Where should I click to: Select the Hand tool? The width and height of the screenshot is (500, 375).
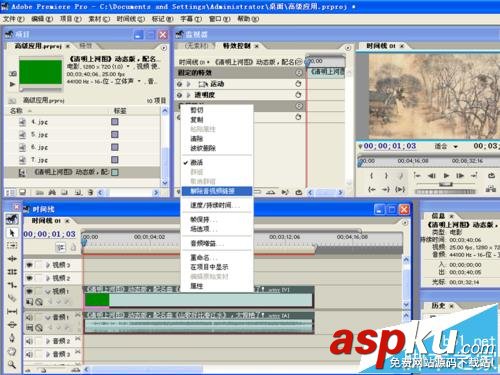click(x=12, y=351)
